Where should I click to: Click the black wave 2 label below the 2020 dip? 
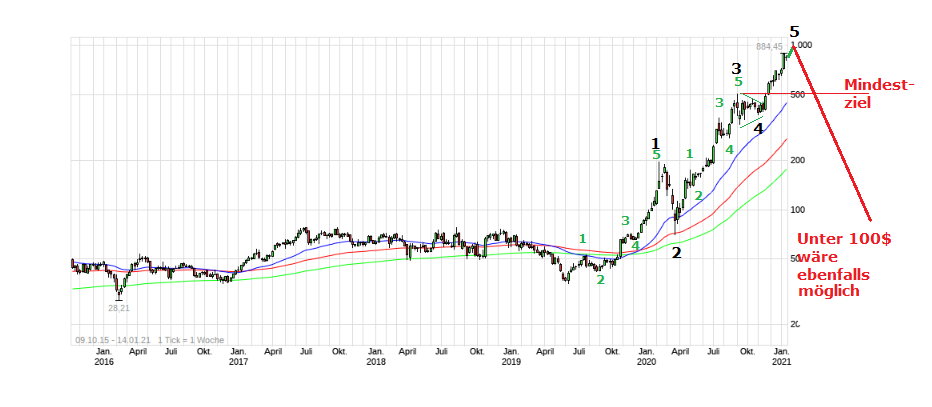tap(677, 253)
